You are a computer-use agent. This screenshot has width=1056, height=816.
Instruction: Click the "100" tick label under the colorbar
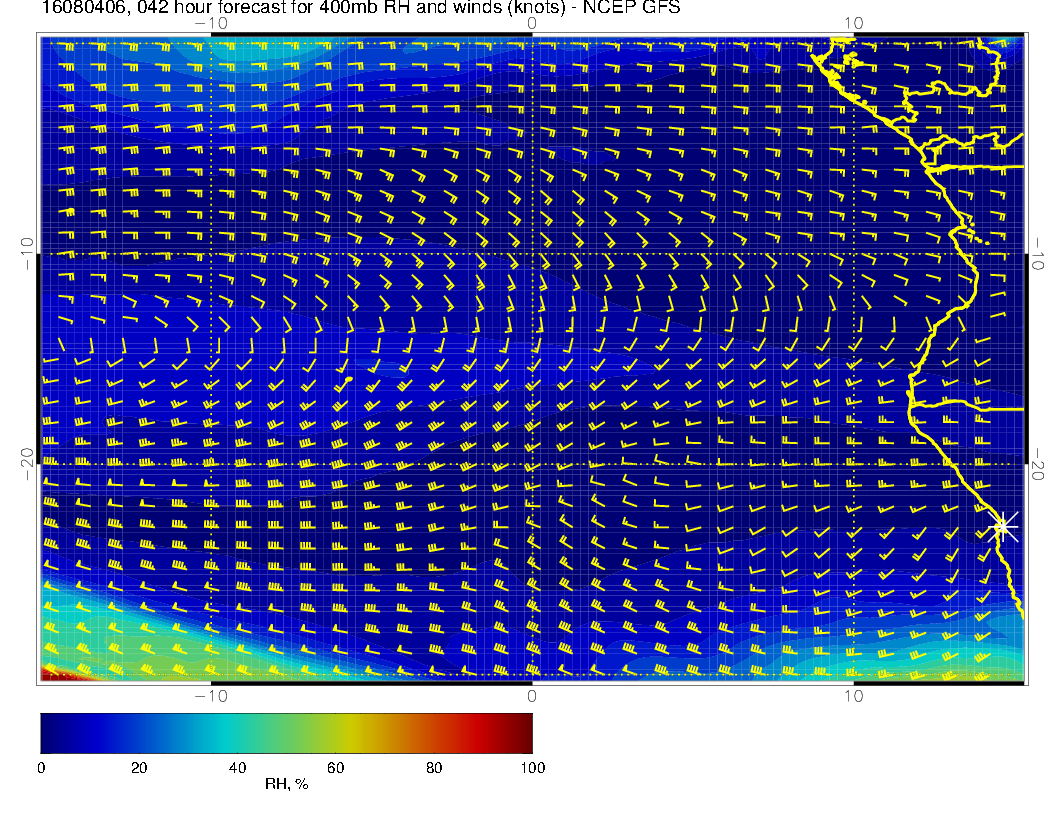(532, 767)
